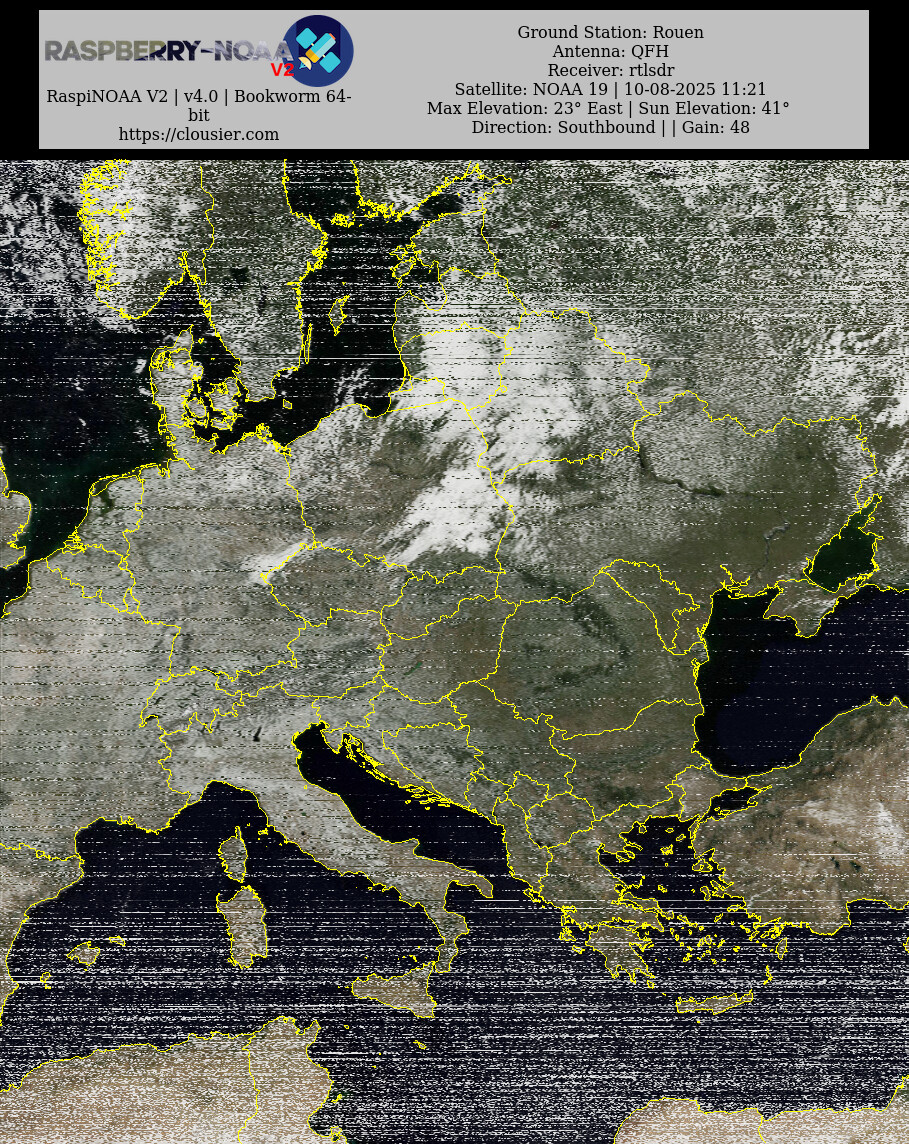The height and width of the screenshot is (1144, 909).
Task: Click the 'https://clousier.com' URL text
Action: 198,134
